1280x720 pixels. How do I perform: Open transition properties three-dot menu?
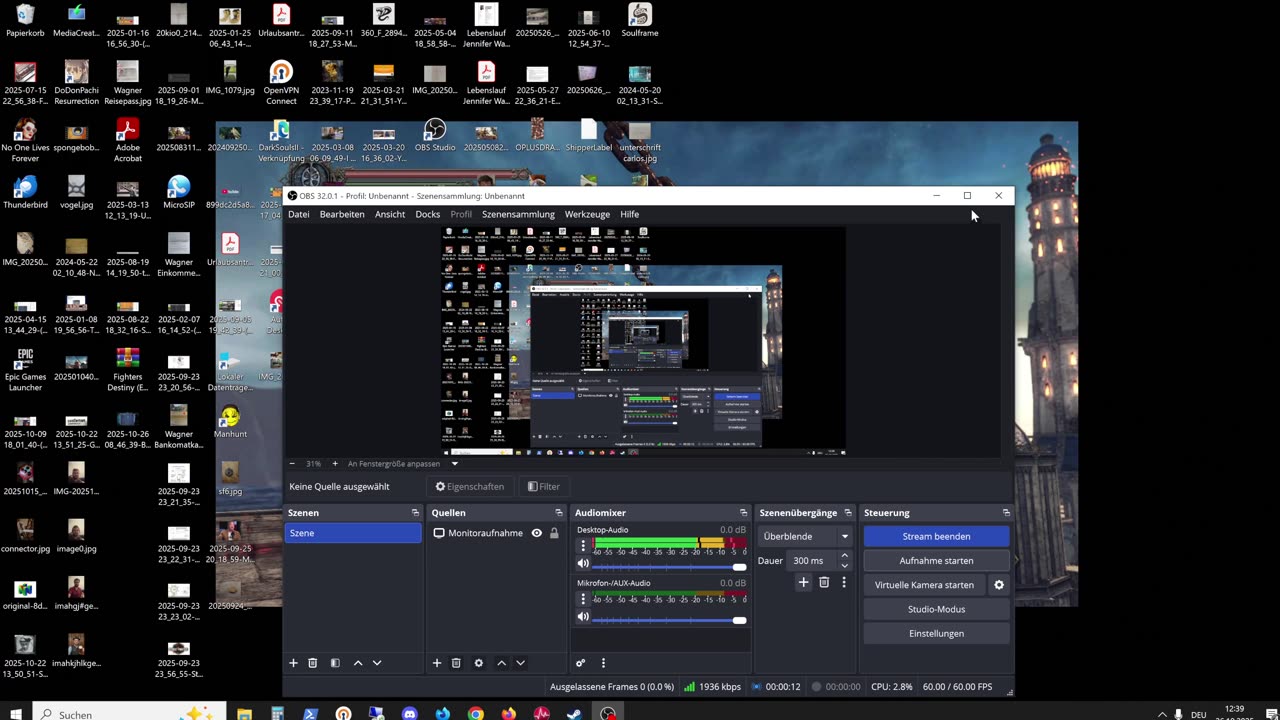tap(844, 582)
